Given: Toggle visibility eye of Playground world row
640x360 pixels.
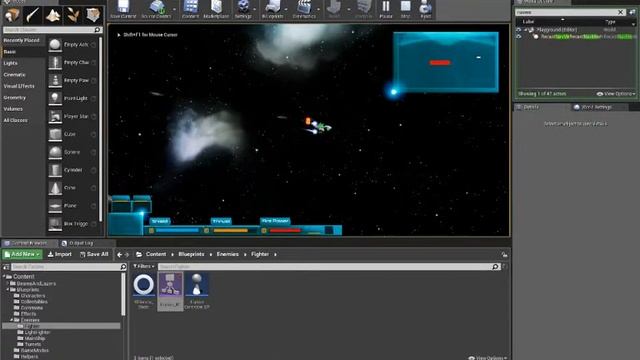Looking at the screenshot, I should [519, 30].
